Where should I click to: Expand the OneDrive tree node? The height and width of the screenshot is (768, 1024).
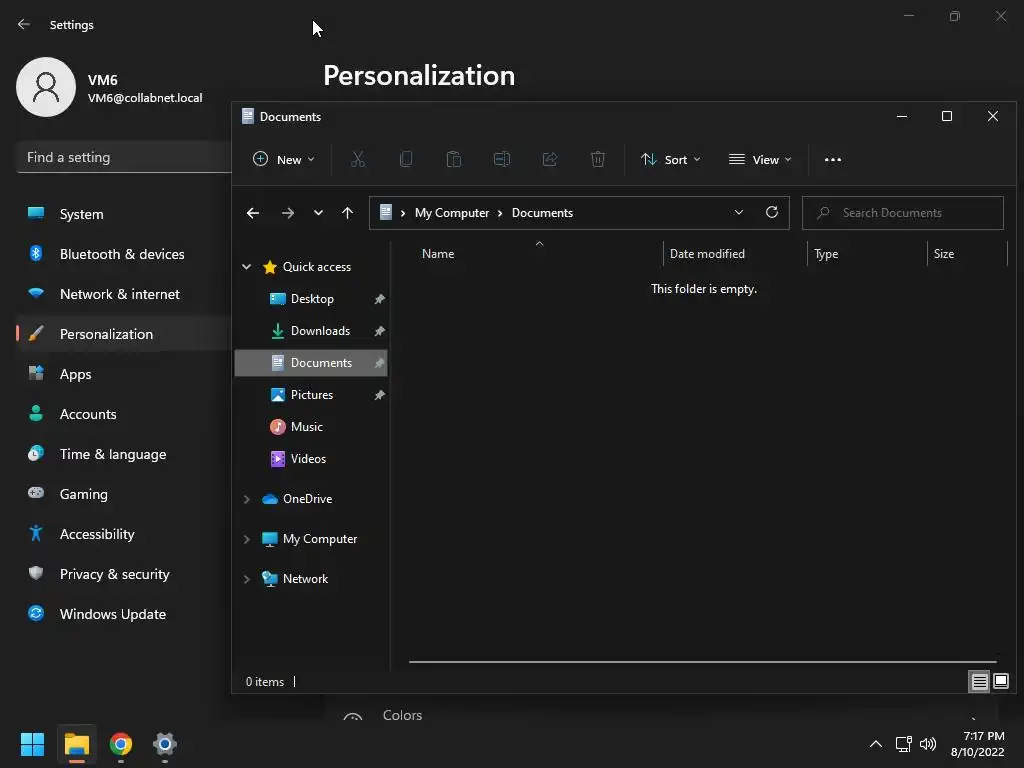247,499
